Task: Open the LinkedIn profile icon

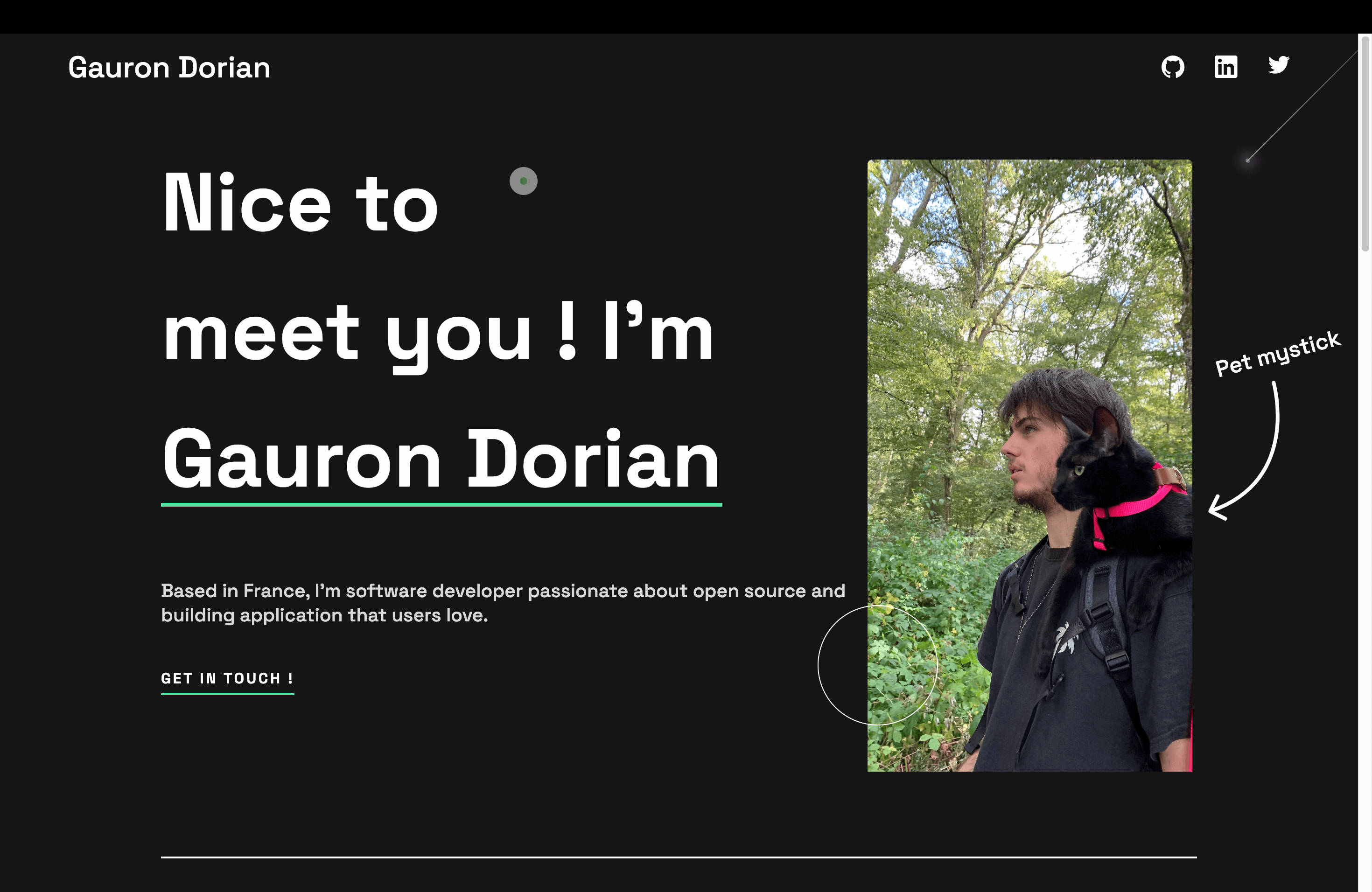Action: (x=1225, y=67)
